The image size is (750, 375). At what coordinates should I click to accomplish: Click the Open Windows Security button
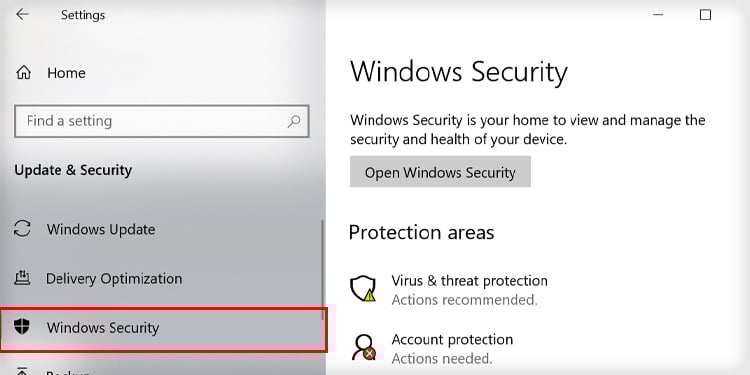(x=440, y=172)
